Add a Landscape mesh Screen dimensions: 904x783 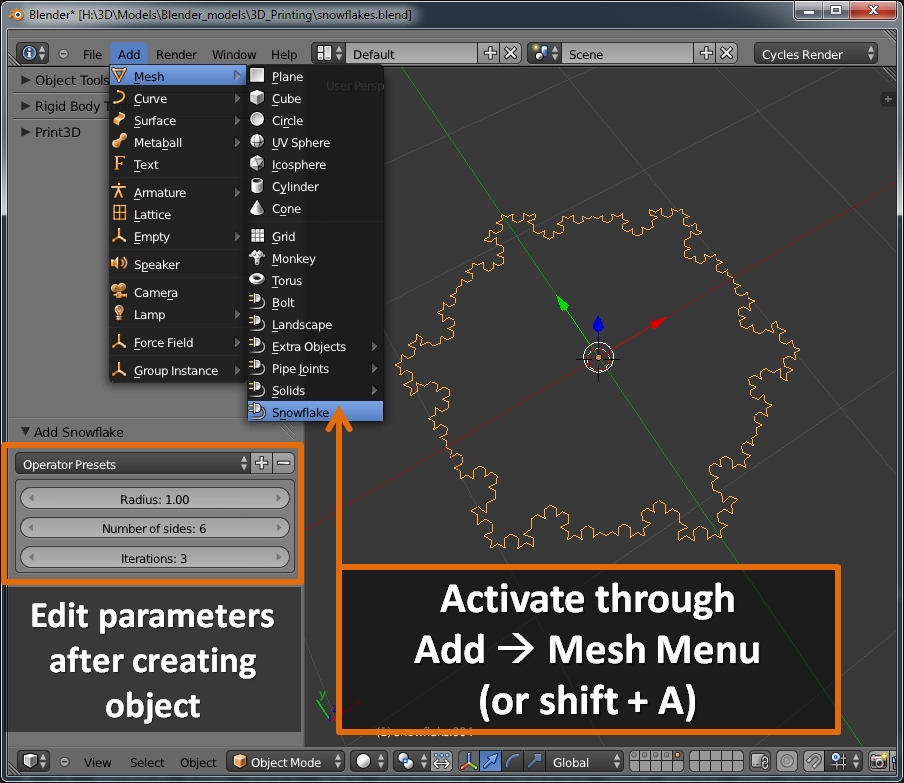click(315, 325)
